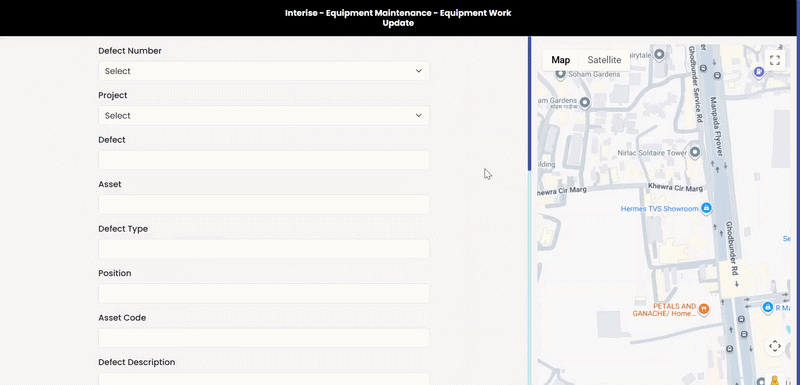800x385 pixels.
Task: Click the form's vertical scrollbar thumb
Action: tap(530, 104)
